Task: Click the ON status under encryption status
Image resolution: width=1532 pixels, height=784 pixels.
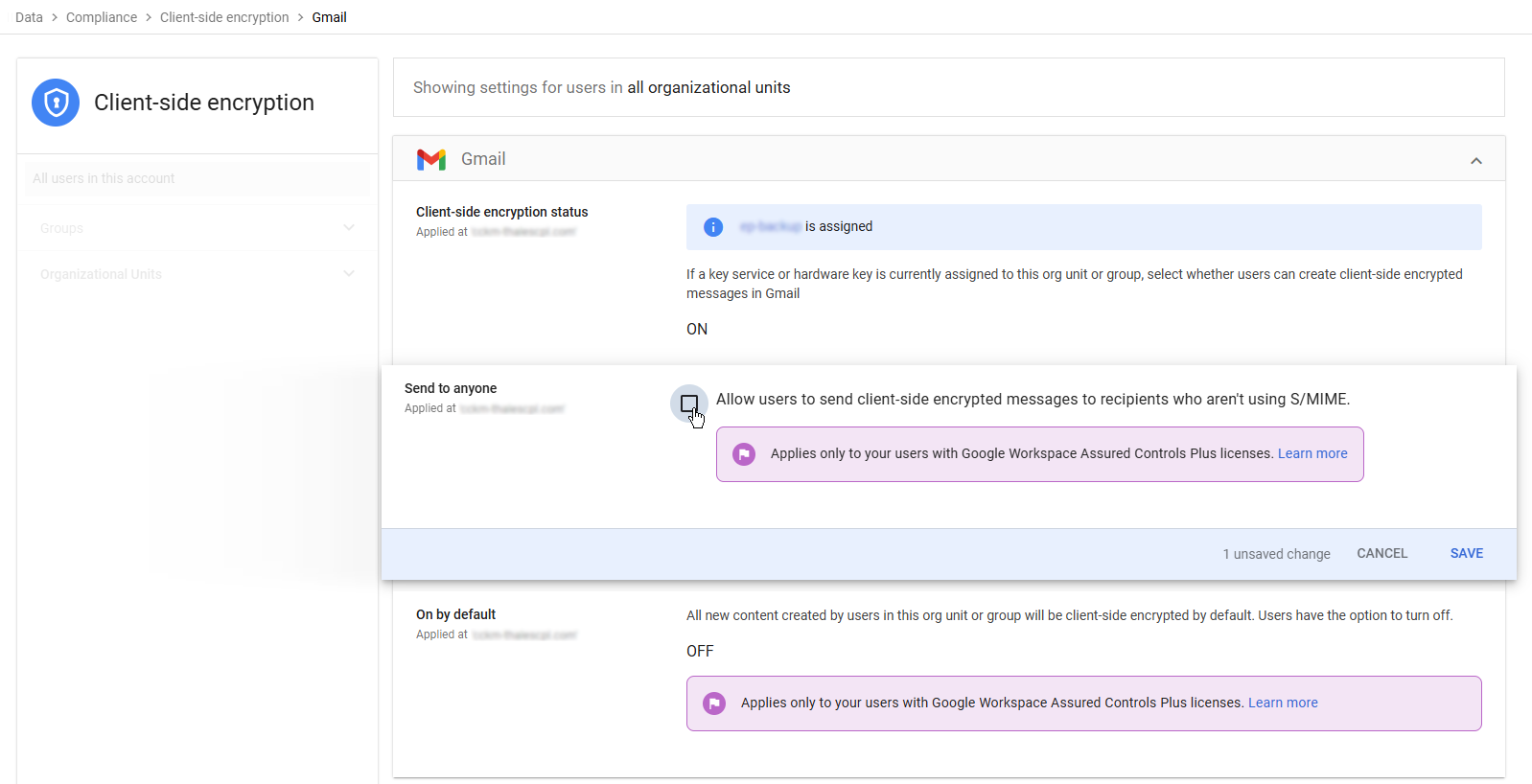Action: pyautogui.click(x=697, y=329)
